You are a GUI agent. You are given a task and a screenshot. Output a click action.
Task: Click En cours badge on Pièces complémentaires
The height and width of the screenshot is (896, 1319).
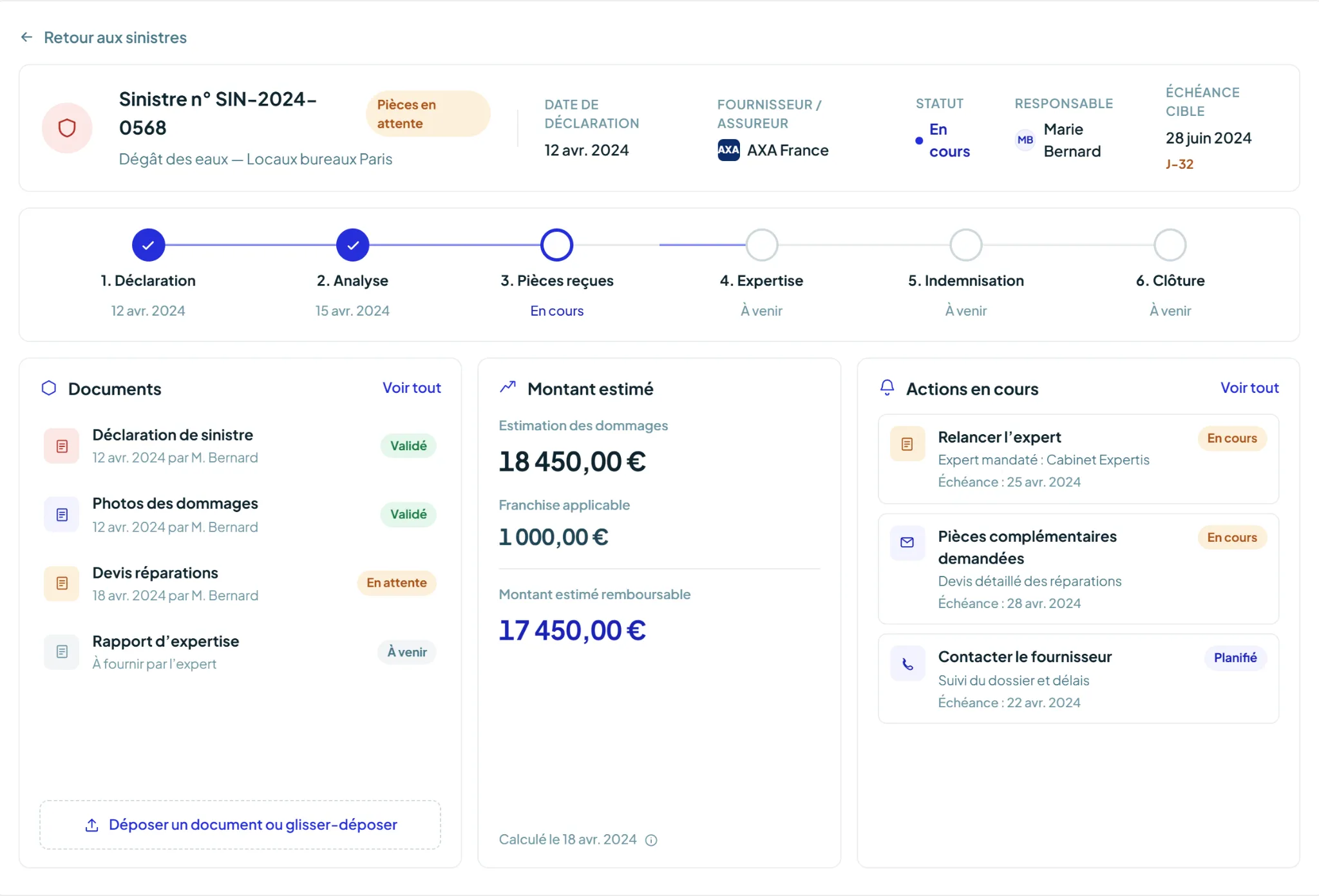(1231, 537)
